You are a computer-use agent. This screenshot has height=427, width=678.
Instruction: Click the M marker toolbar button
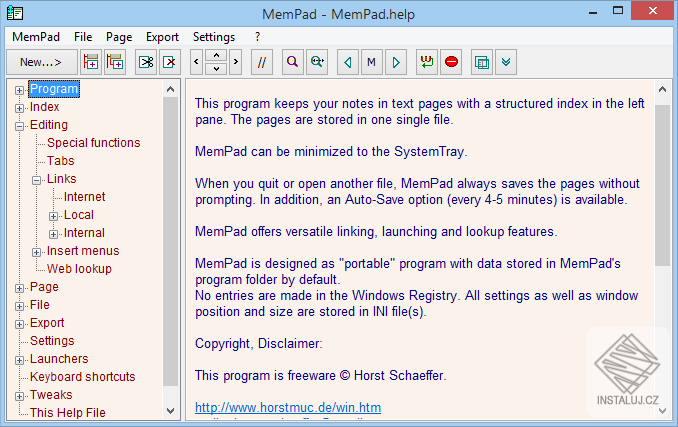tap(371, 62)
